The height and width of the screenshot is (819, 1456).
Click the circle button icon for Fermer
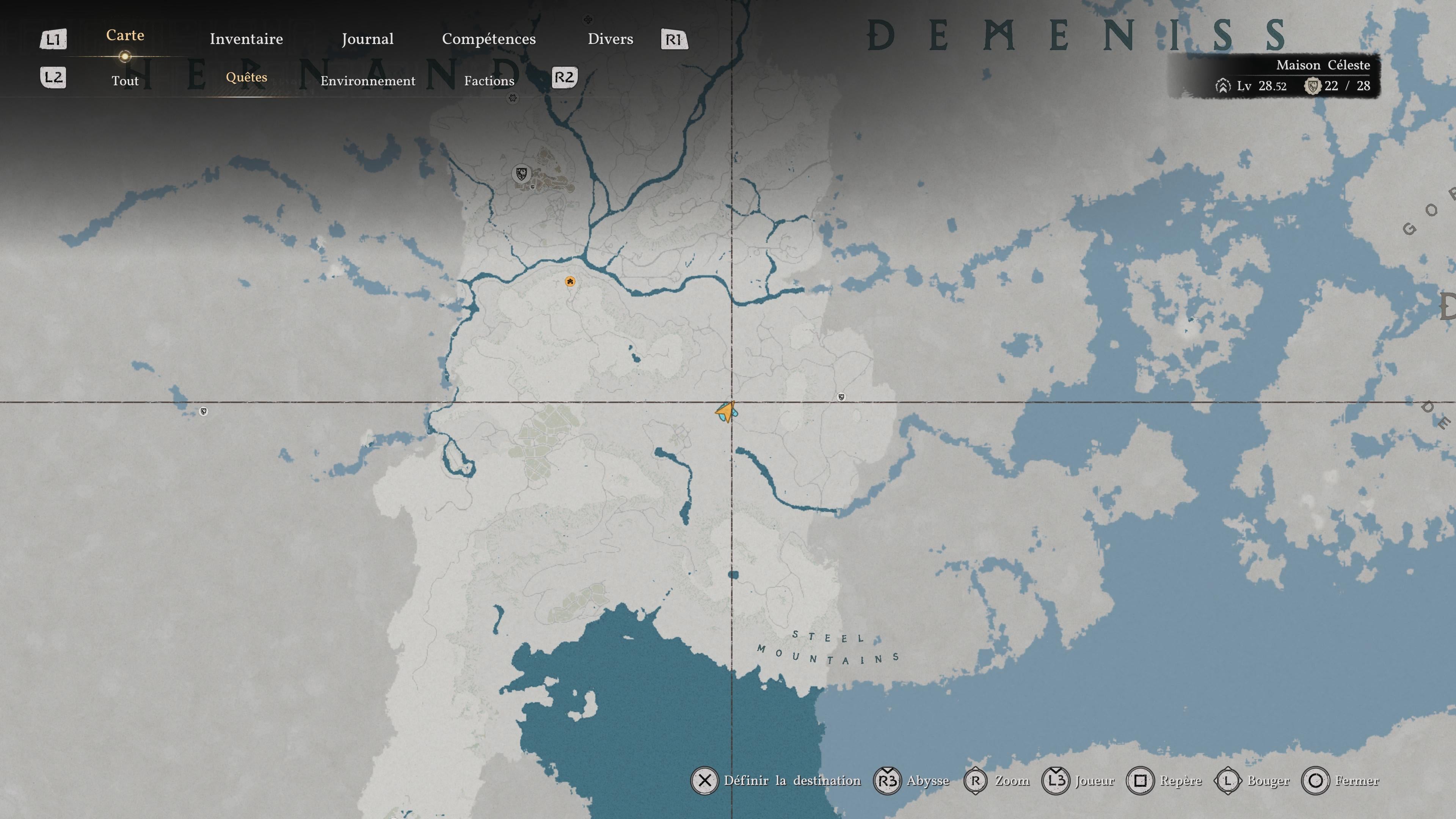[x=1315, y=781]
